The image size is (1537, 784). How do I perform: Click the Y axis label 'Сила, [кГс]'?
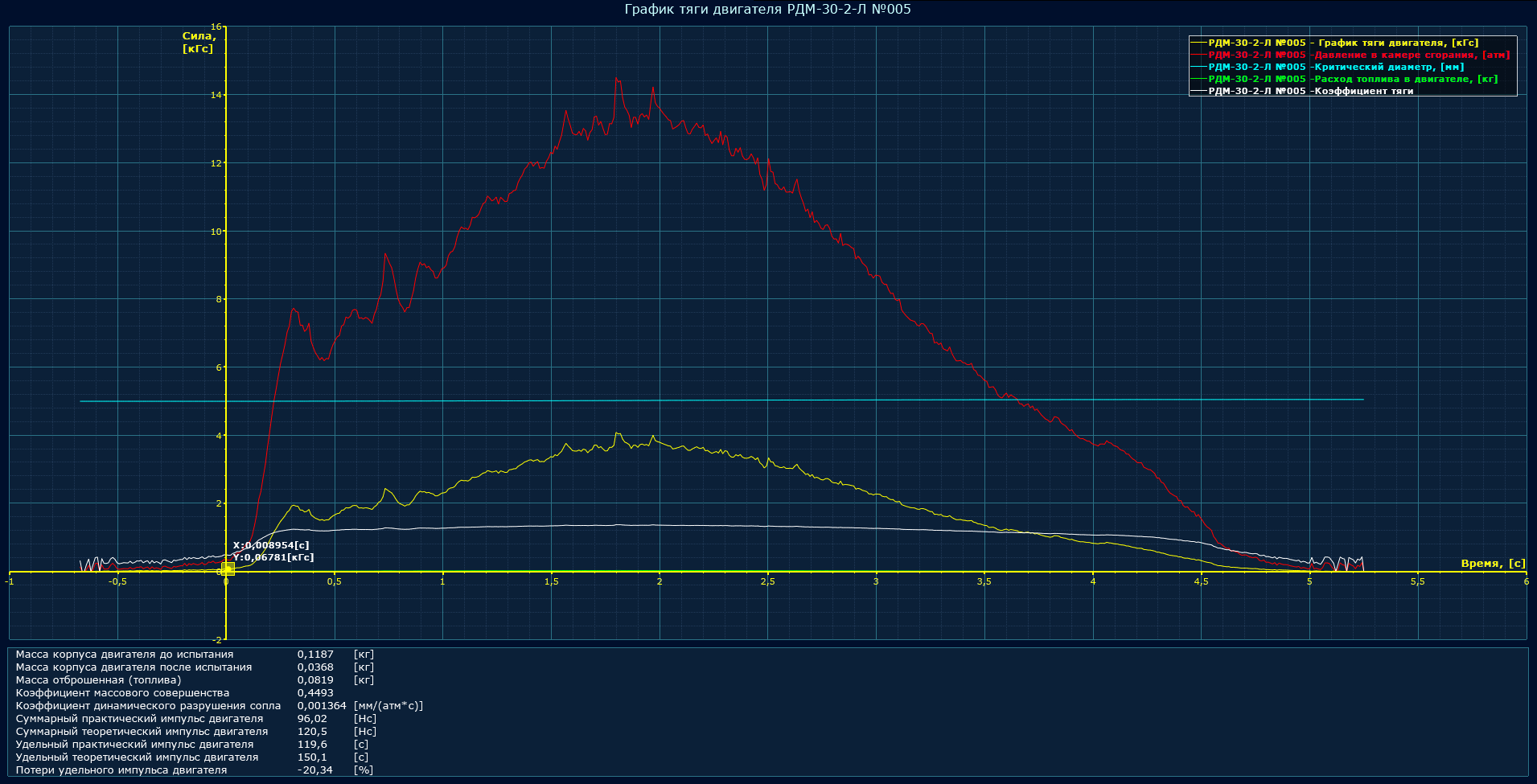coord(199,43)
